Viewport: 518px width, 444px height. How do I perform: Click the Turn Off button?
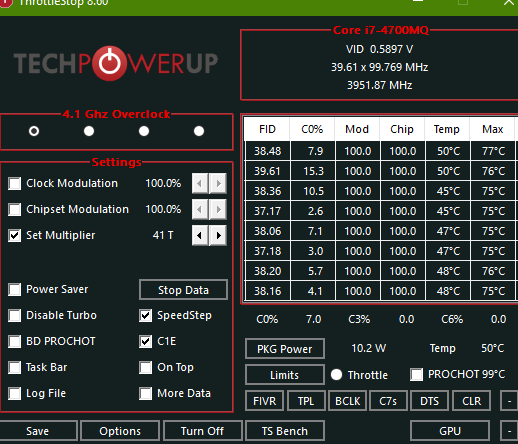click(x=202, y=431)
